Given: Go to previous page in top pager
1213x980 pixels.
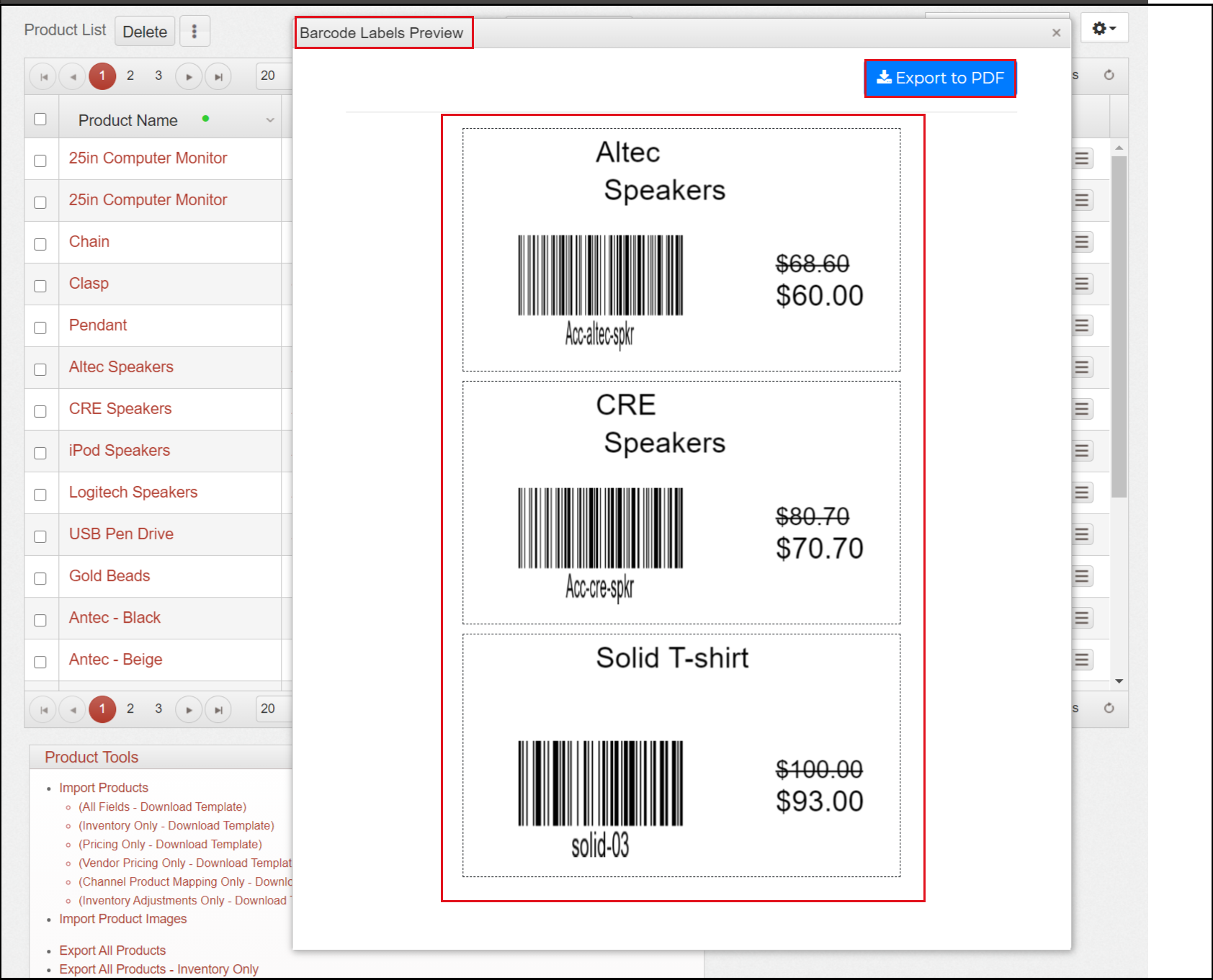Looking at the screenshot, I should click(x=73, y=76).
